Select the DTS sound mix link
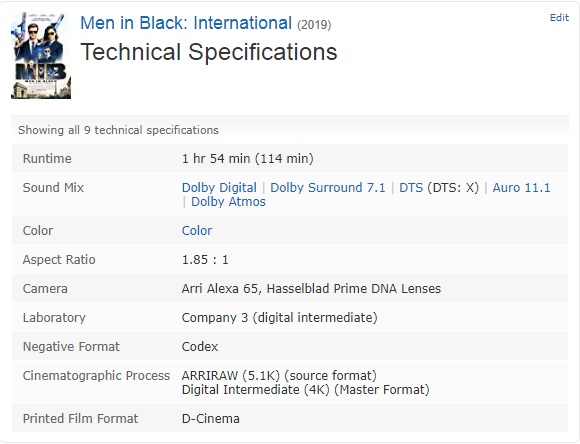 pyautogui.click(x=411, y=188)
